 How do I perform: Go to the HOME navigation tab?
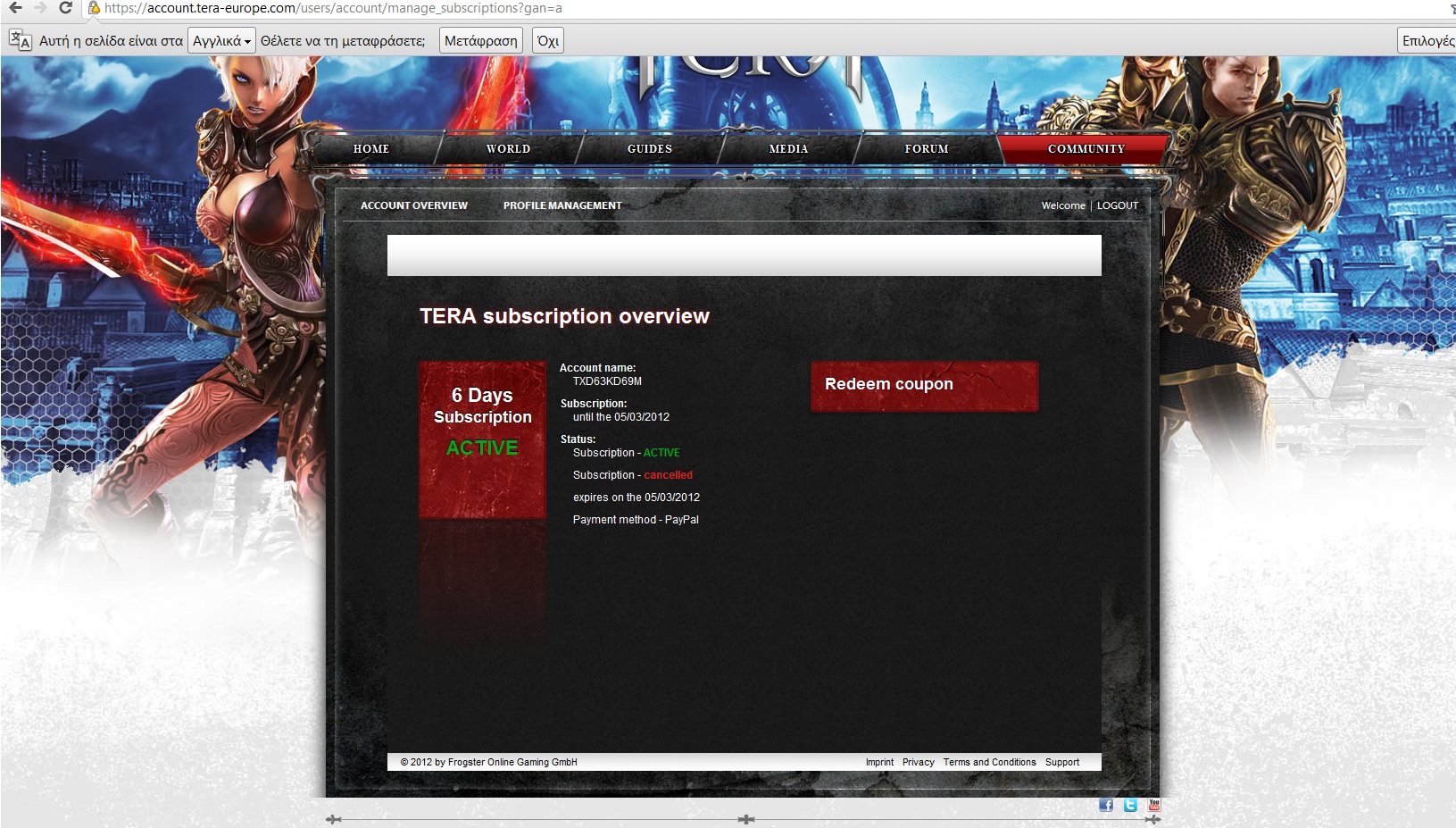(371, 149)
